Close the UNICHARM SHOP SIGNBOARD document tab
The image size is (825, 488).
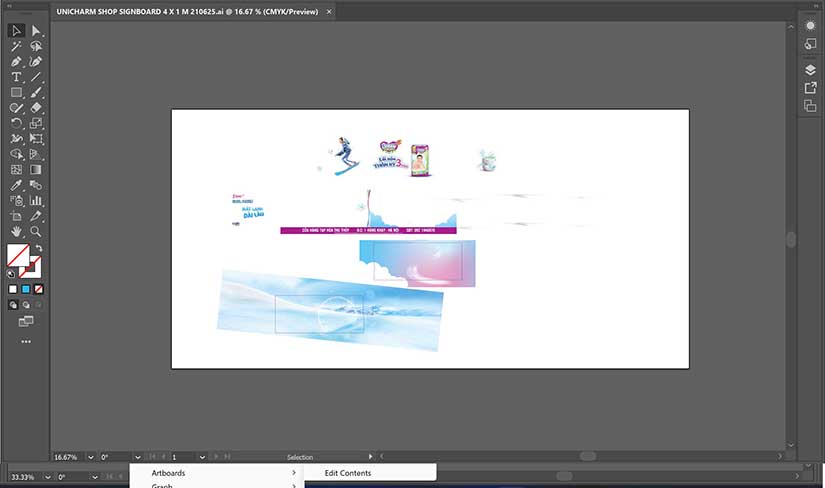click(x=329, y=12)
